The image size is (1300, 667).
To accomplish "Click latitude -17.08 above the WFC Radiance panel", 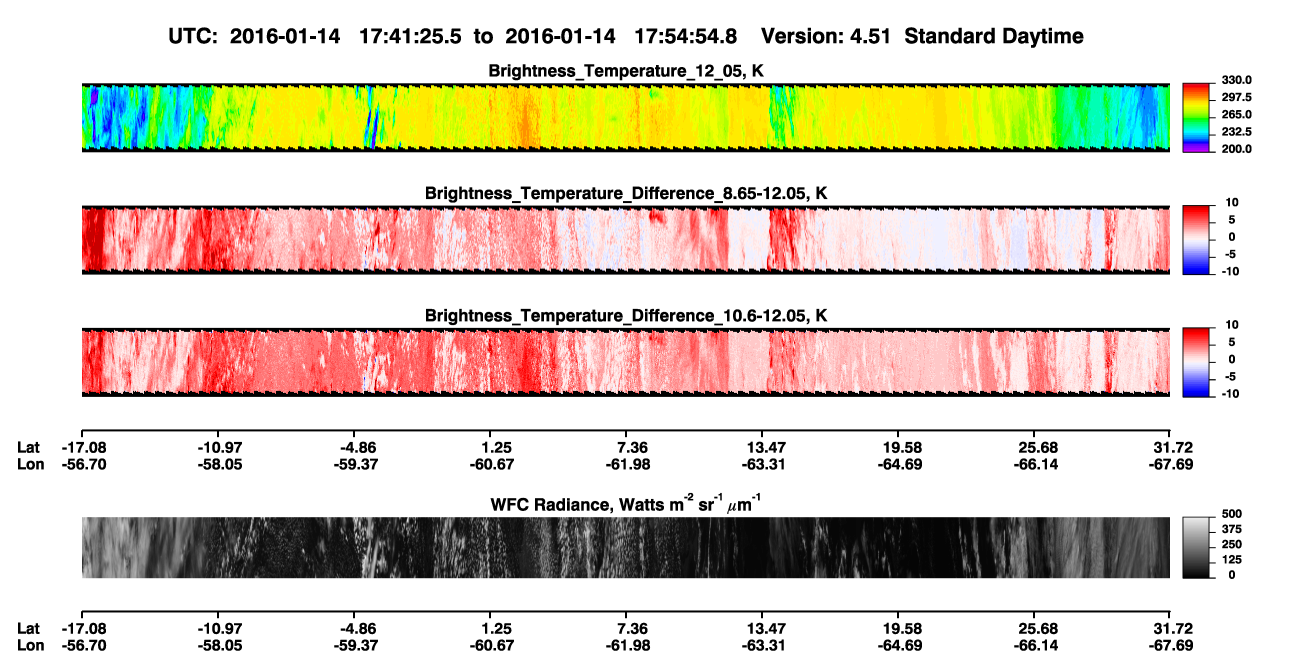I will 84,447.
